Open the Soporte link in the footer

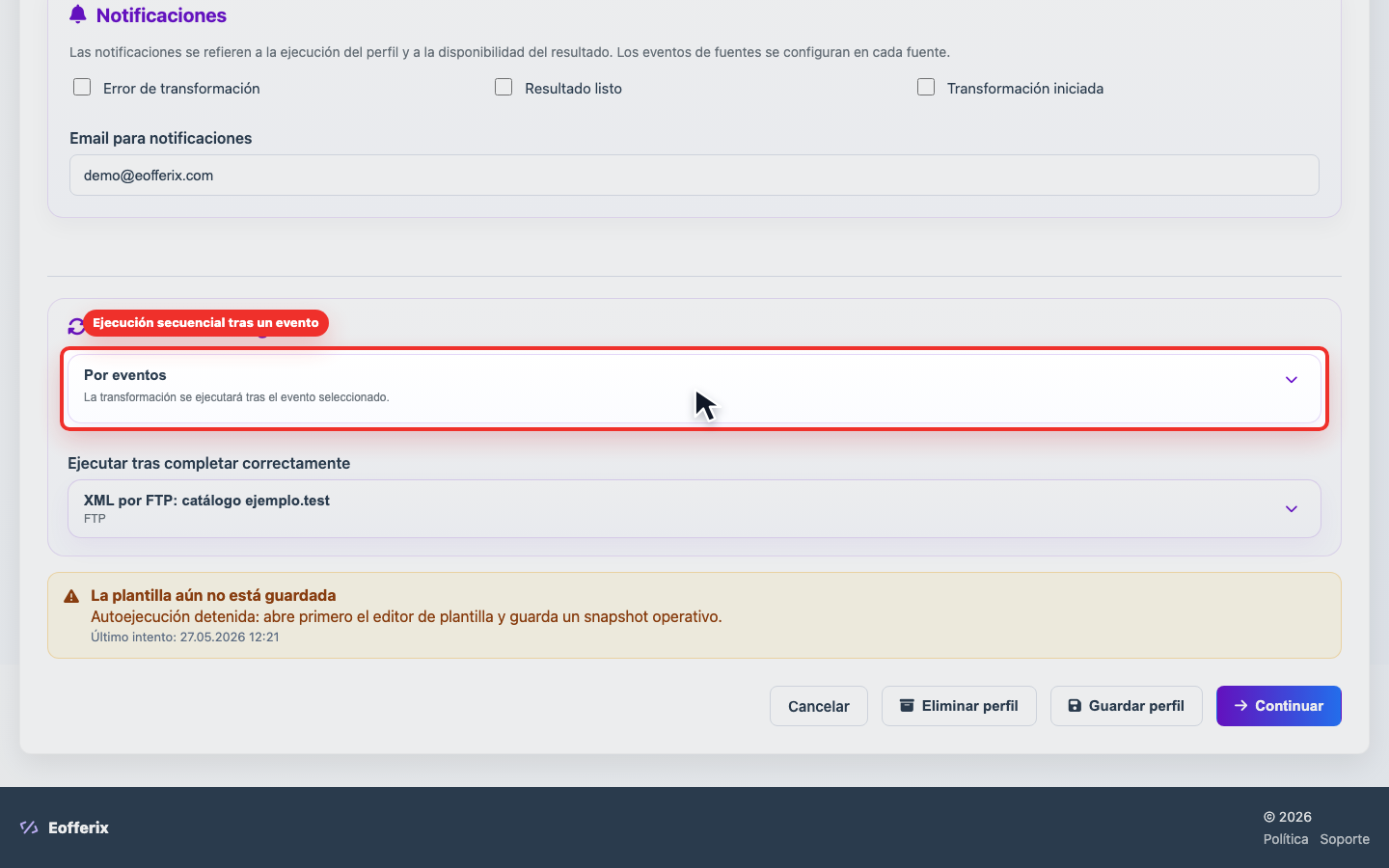(1345, 839)
